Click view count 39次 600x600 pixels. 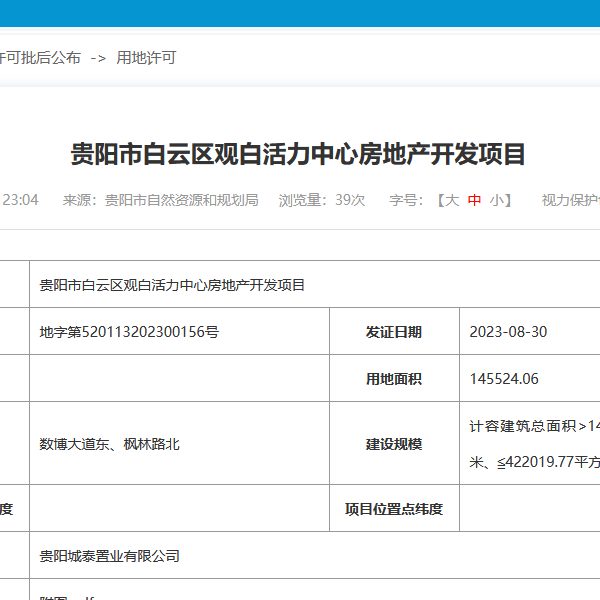(350, 200)
